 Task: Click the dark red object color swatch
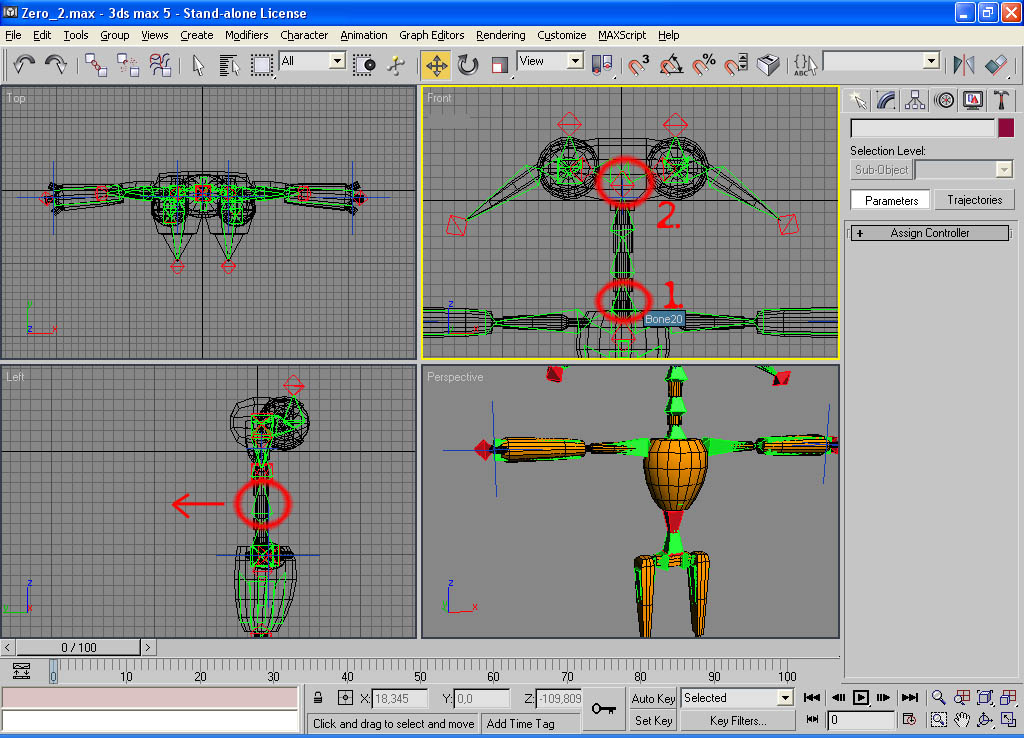(1006, 128)
